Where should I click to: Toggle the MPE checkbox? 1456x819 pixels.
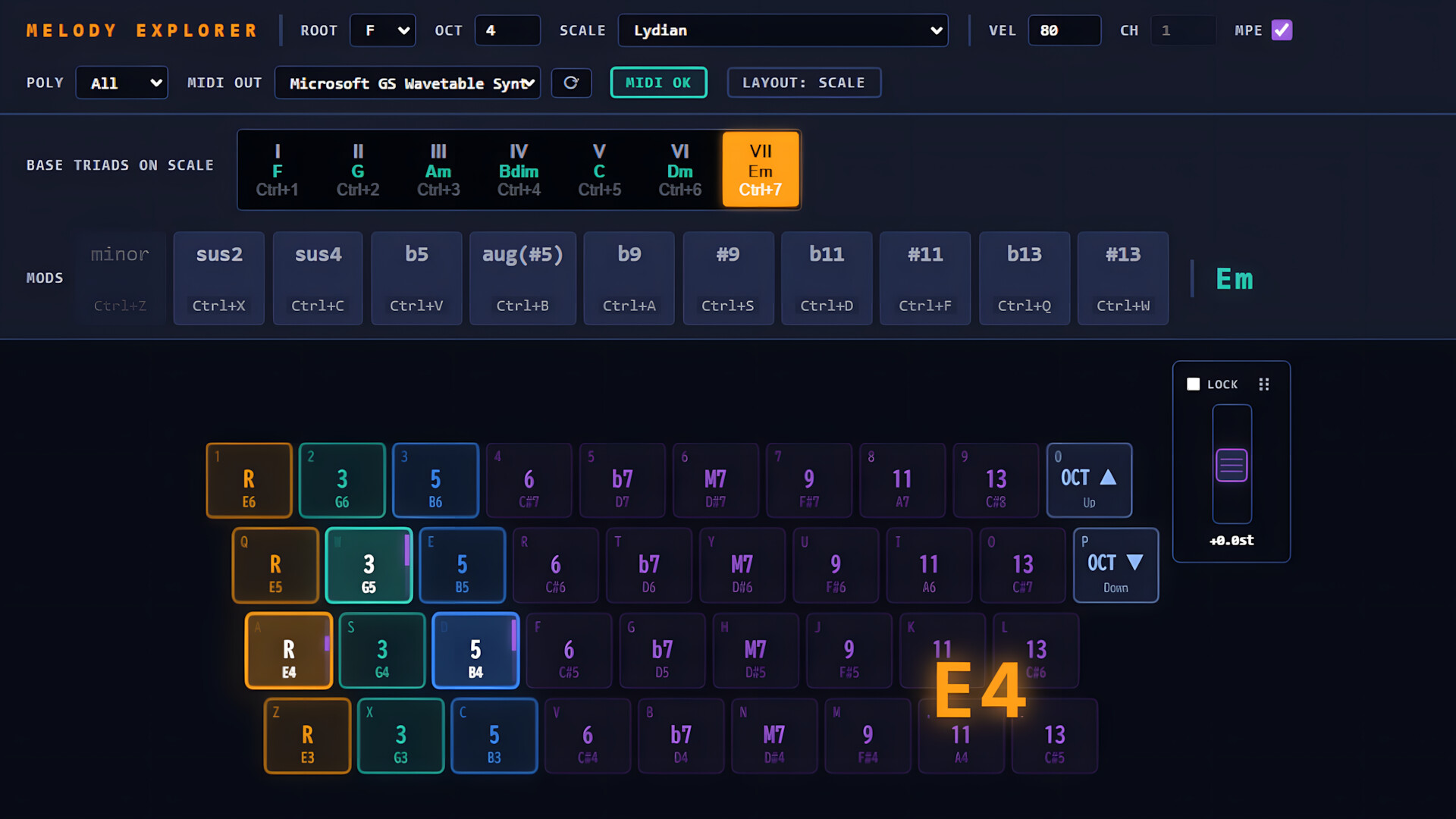pyautogui.click(x=1282, y=30)
